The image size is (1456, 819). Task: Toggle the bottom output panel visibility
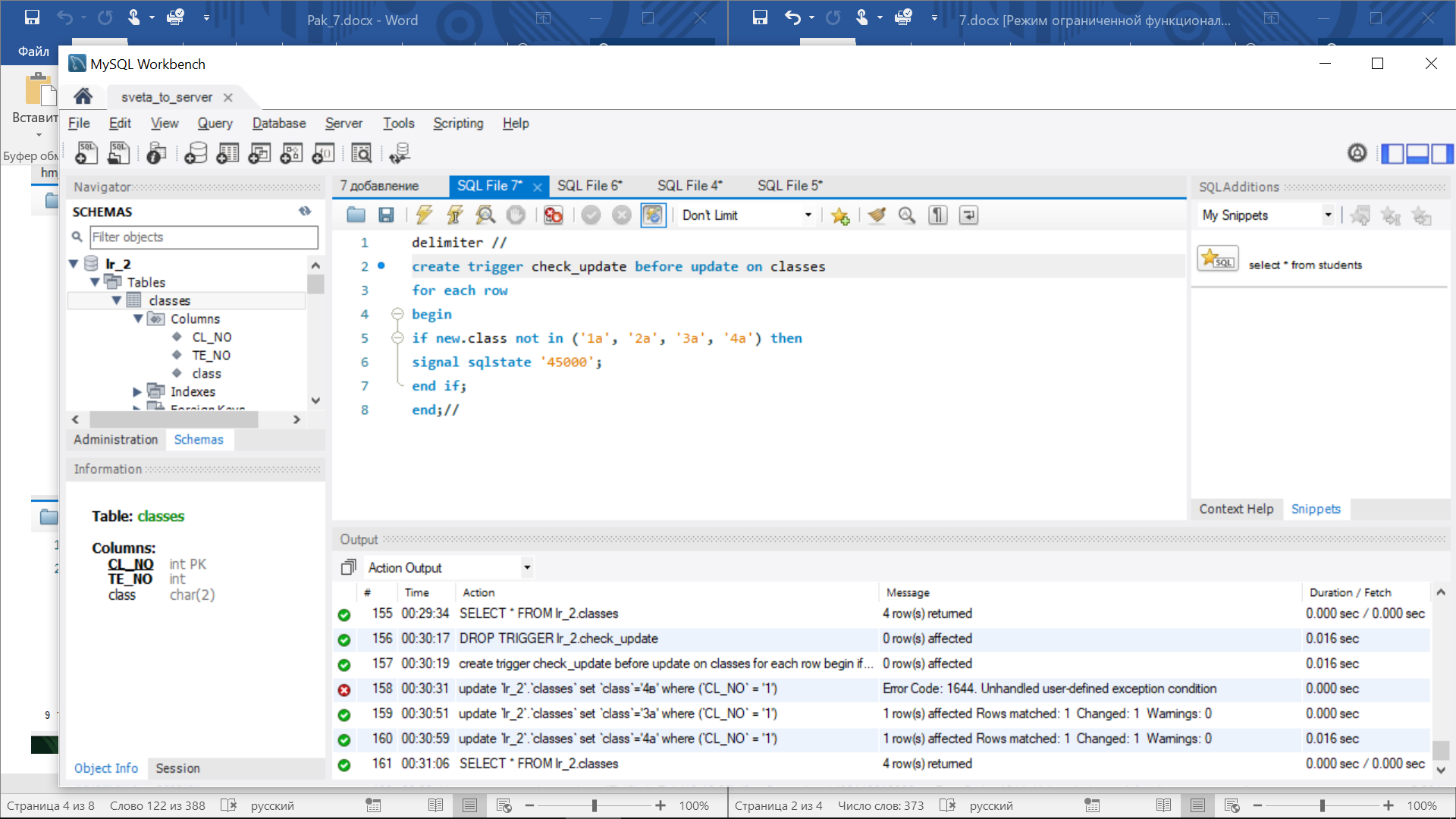(x=1418, y=154)
